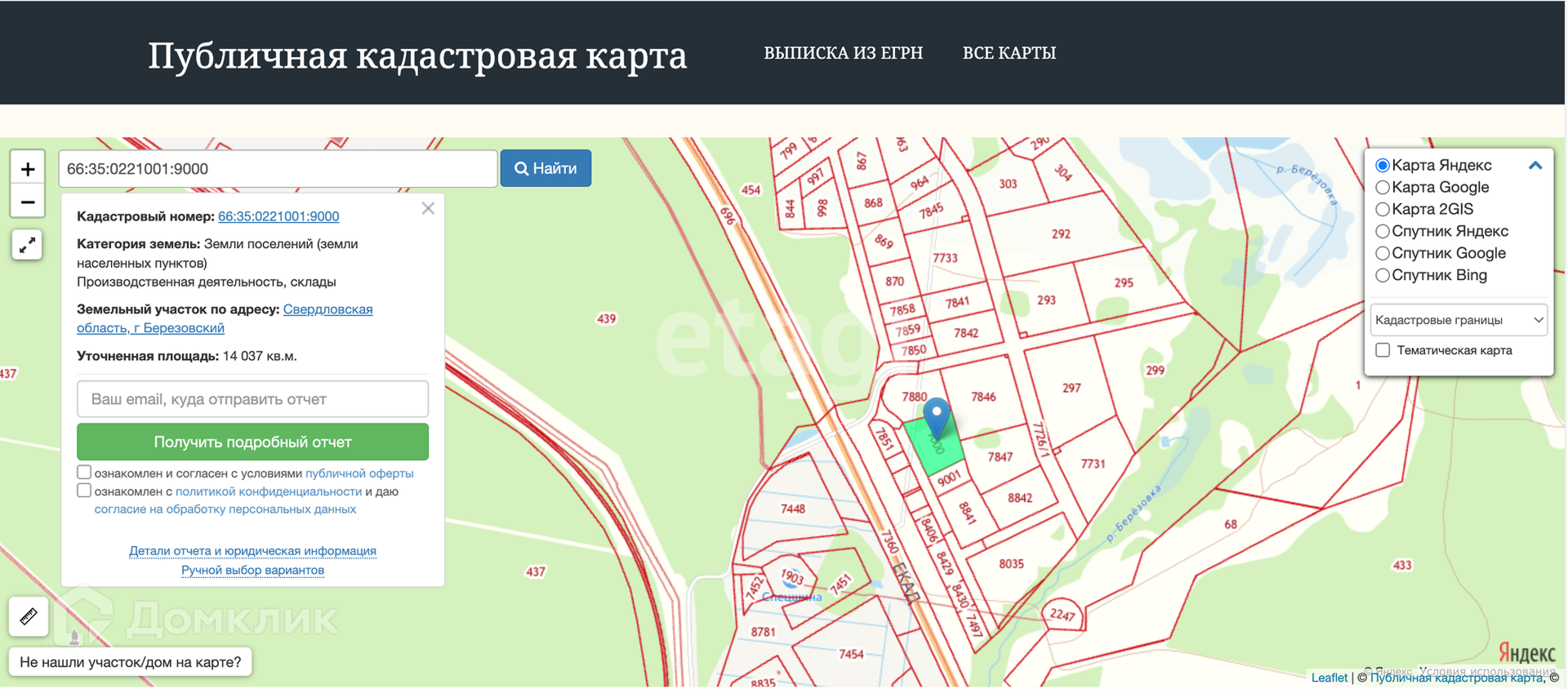
Task: Open политикой конфиденциальности link
Action: (x=269, y=491)
